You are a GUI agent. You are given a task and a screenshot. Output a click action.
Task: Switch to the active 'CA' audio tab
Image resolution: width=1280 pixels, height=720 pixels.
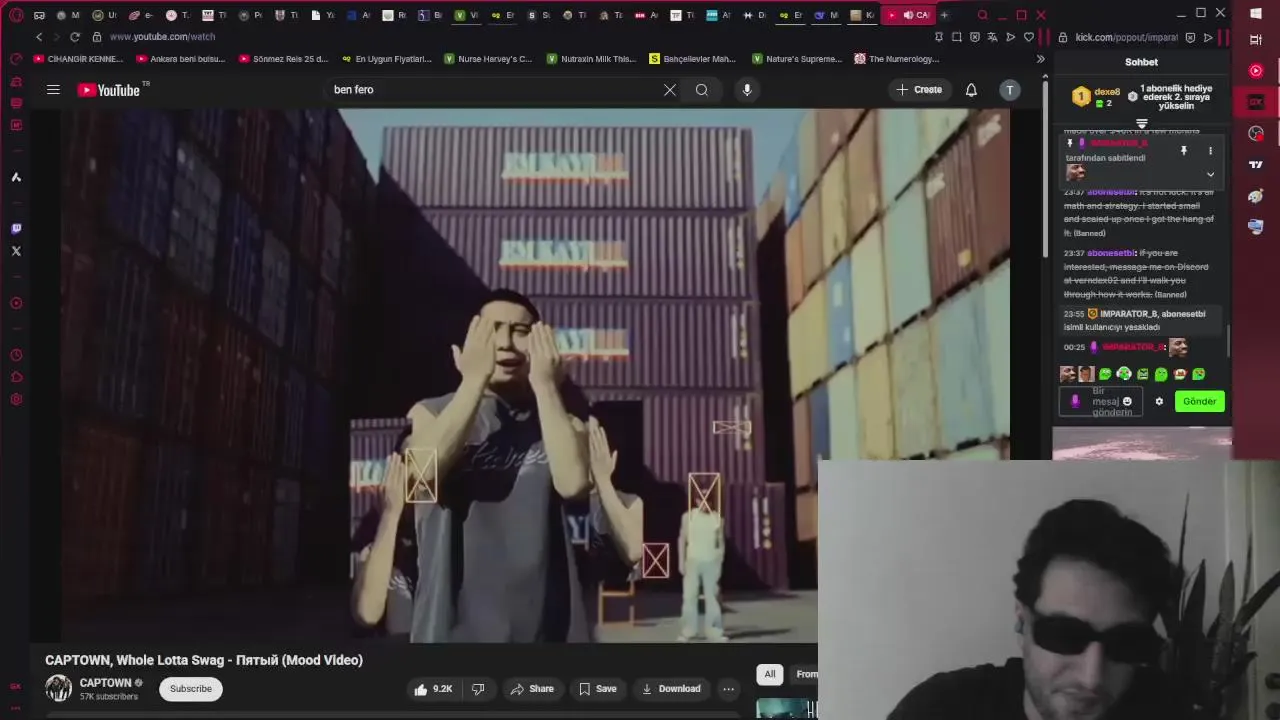point(908,15)
